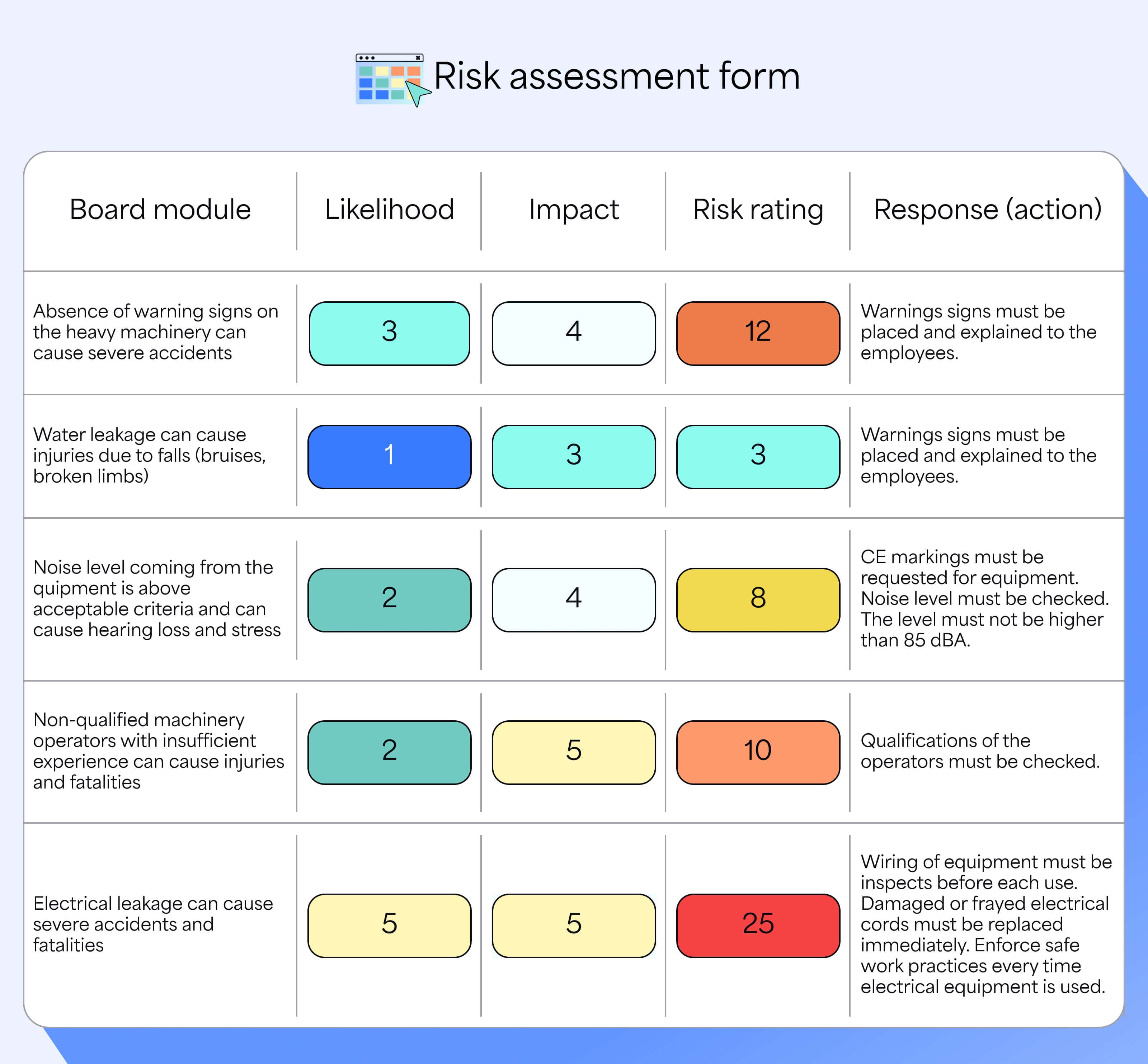Select the Water leakage board module text
The image size is (1148, 1064).
(149, 456)
